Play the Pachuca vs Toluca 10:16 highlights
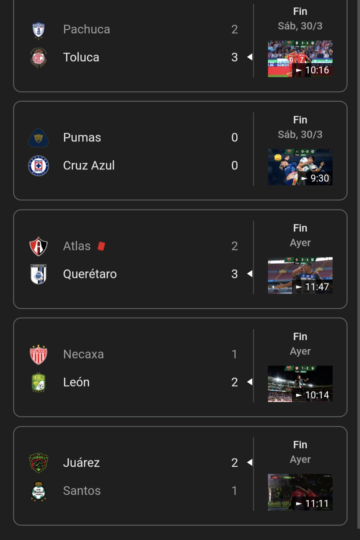This screenshot has width=360, height=540. tap(300, 59)
